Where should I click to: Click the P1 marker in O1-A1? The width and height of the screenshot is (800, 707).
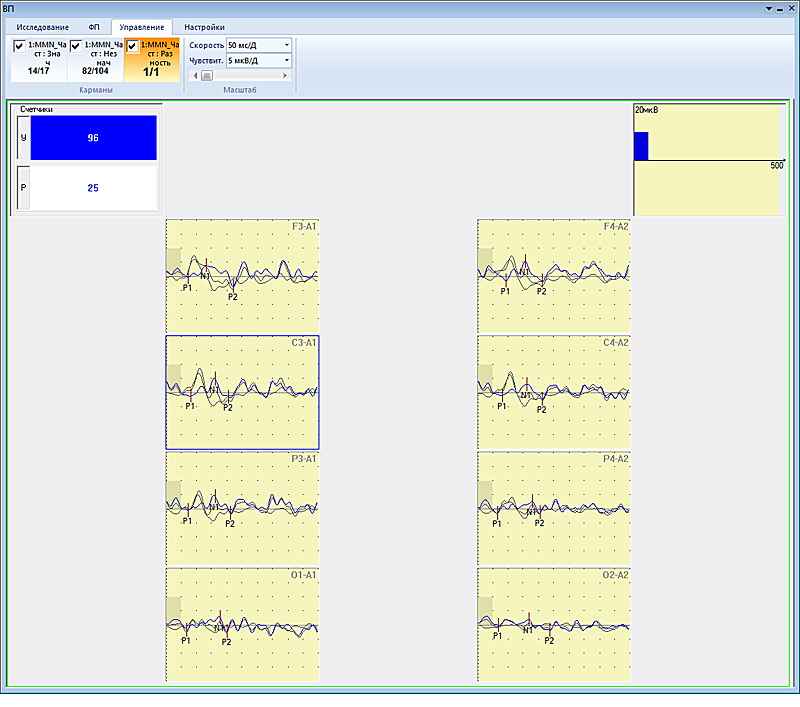pyautogui.click(x=186, y=640)
